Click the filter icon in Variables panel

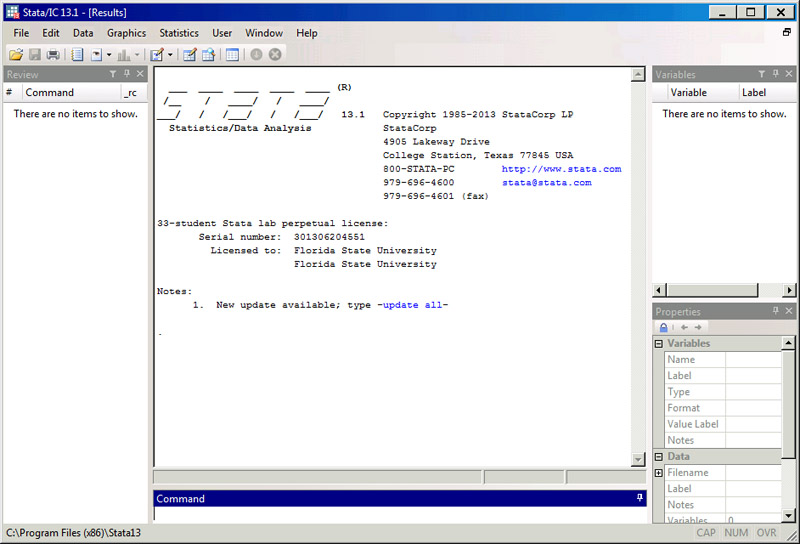coord(761,74)
